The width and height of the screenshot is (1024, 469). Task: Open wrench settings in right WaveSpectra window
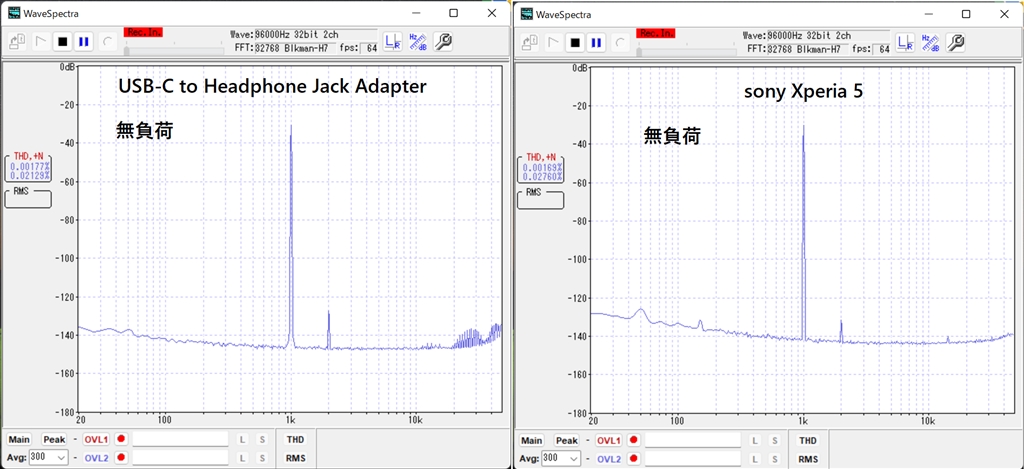[955, 42]
